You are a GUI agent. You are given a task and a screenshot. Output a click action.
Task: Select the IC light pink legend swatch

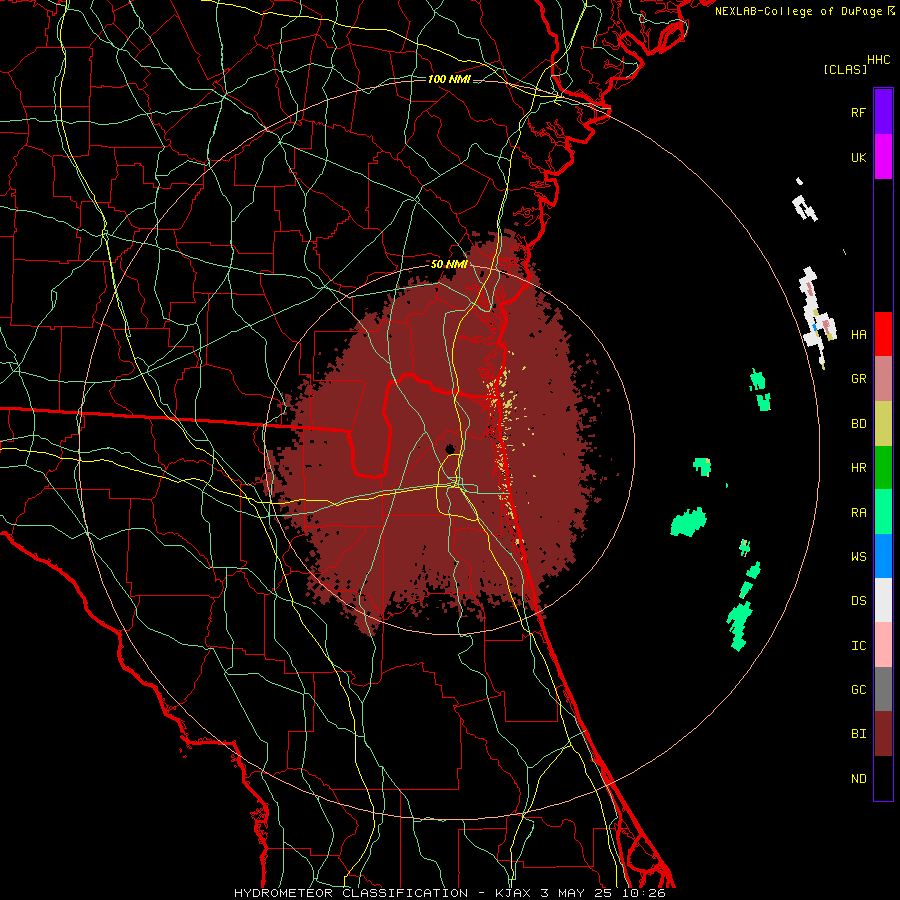(883, 645)
